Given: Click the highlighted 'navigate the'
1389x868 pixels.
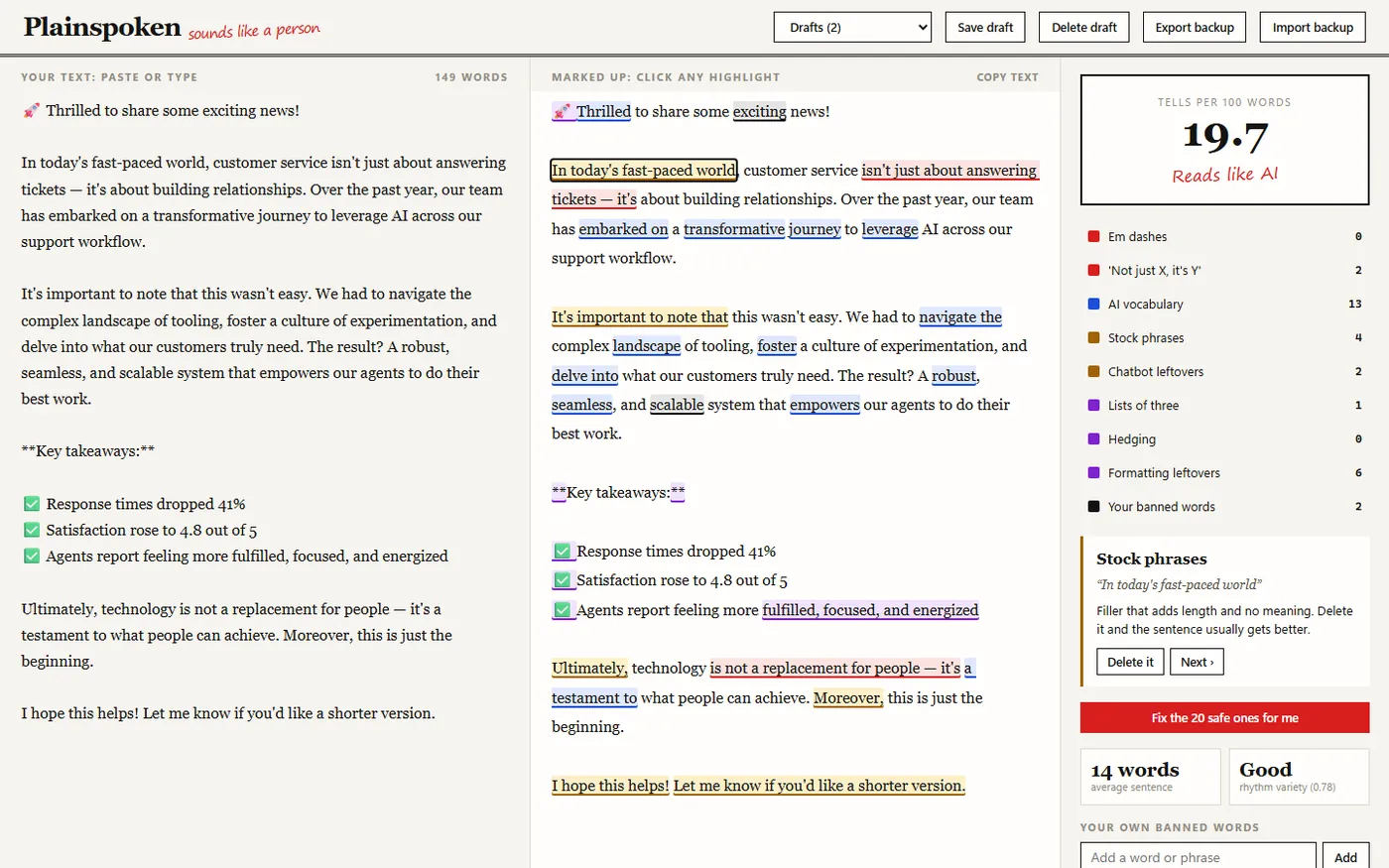Looking at the screenshot, I should click(x=960, y=316).
